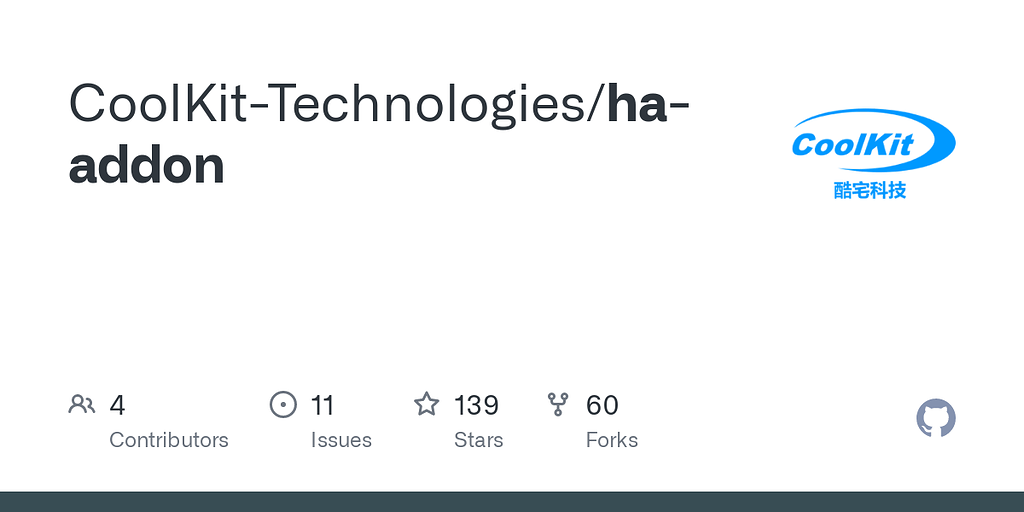Image resolution: width=1024 pixels, height=512 pixels.
Task: Open the GitHub octocat logo
Action: pyautogui.click(x=936, y=418)
